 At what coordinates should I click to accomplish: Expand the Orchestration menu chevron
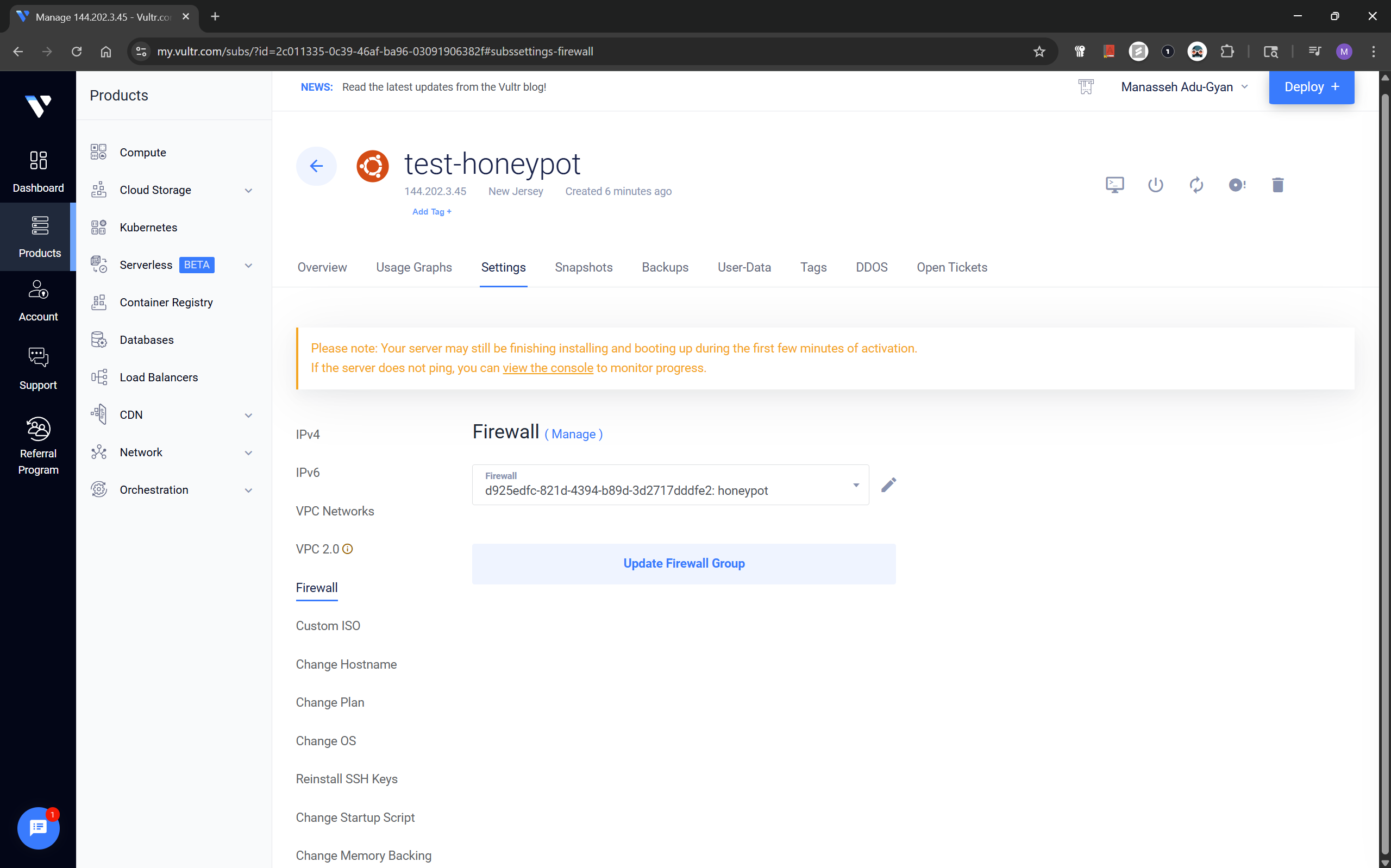click(x=248, y=490)
